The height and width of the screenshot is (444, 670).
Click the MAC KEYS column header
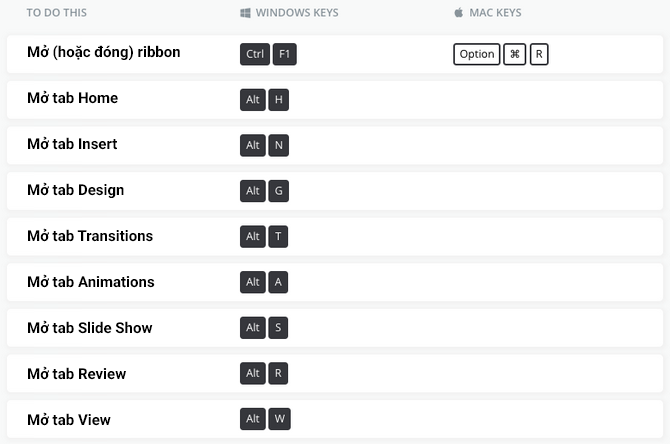tap(495, 13)
